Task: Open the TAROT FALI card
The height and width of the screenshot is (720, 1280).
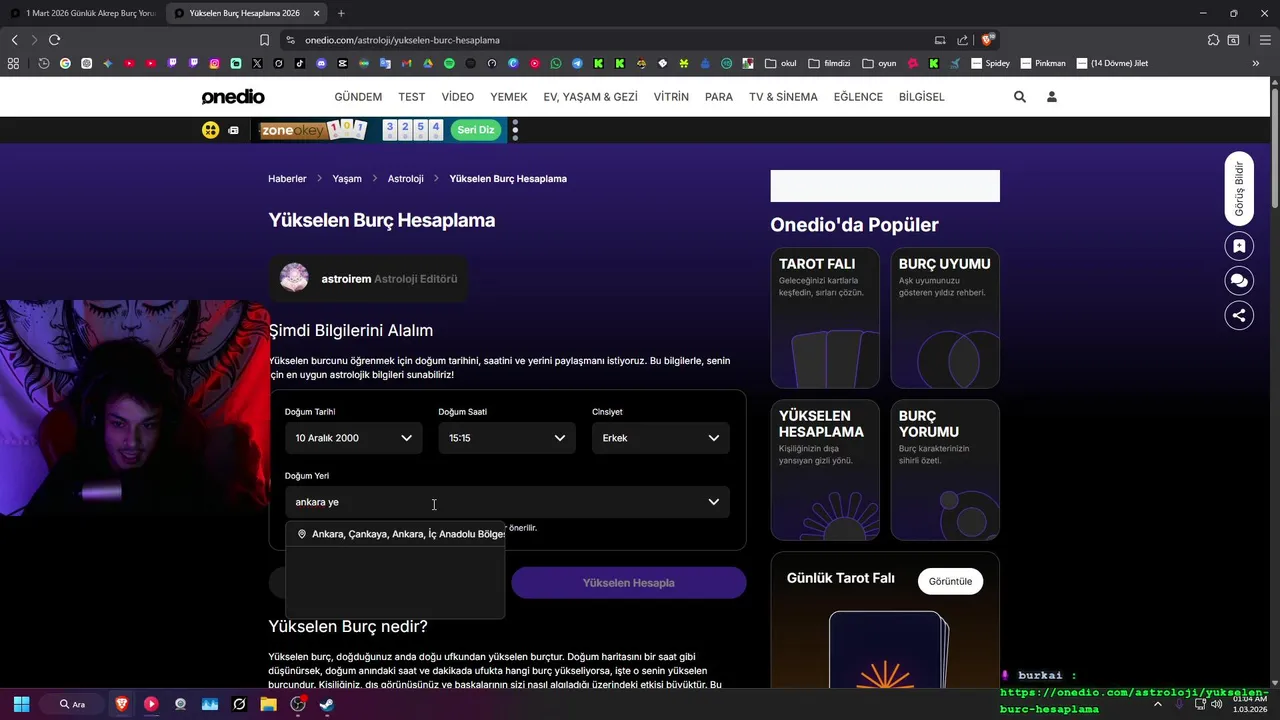Action: pos(825,318)
